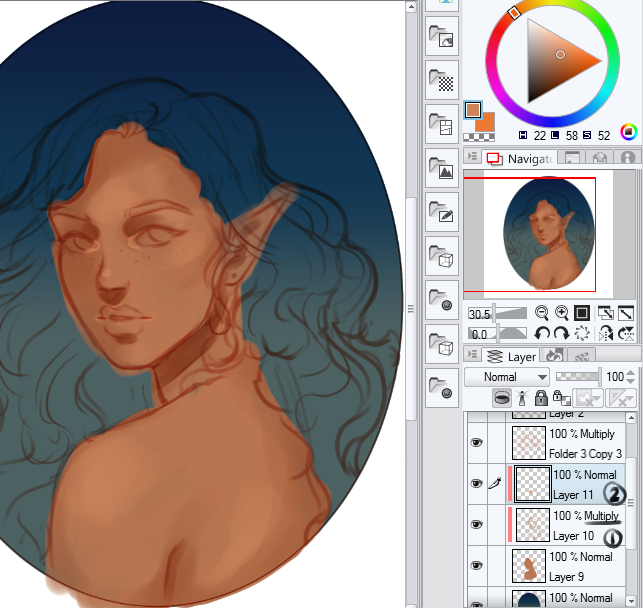Set as reference layer using lighthouse icon
Image resolution: width=643 pixels, height=608 pixels.
[x=522, y=398]
